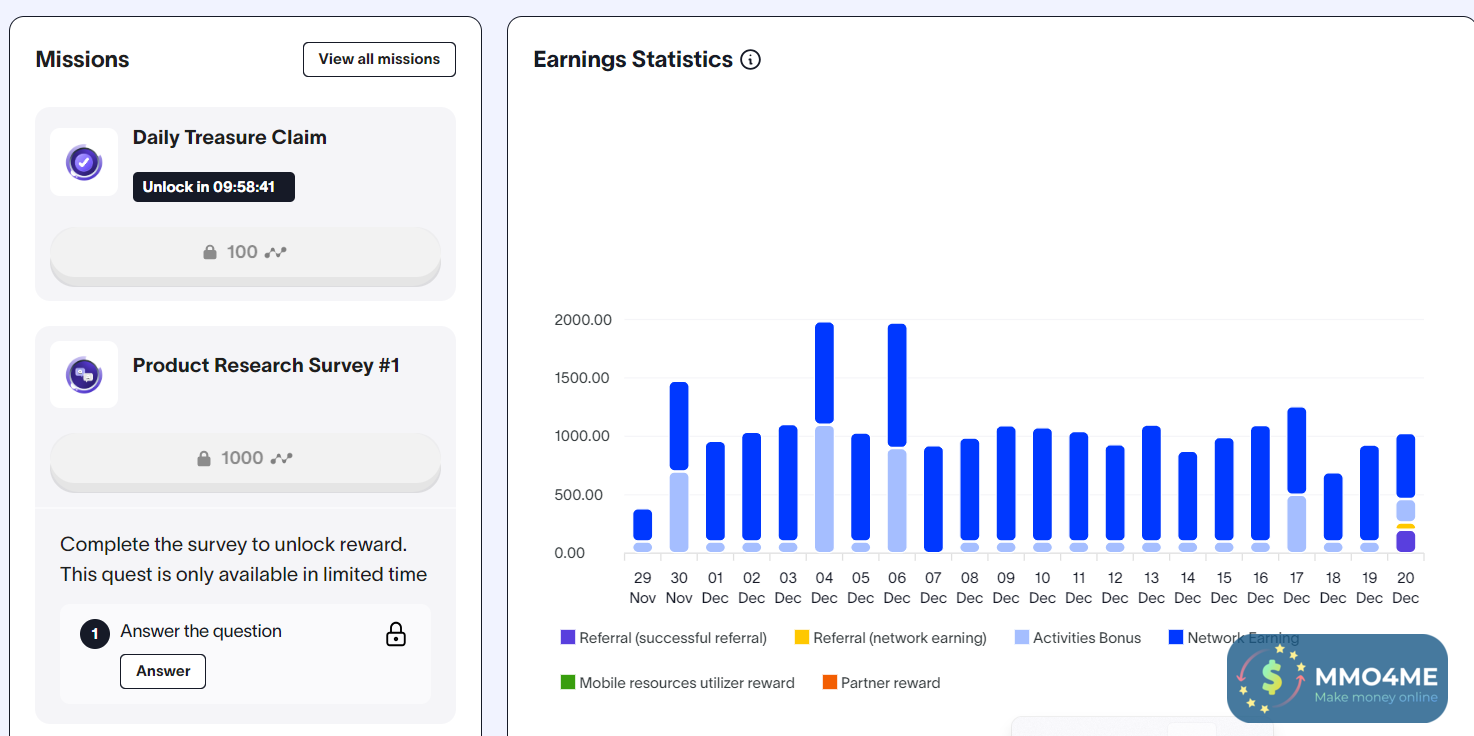The width and height of the screenshot is (1474, 736).
Task: Click the 10 Dec date label
Action: click(x=1042, y=588)
